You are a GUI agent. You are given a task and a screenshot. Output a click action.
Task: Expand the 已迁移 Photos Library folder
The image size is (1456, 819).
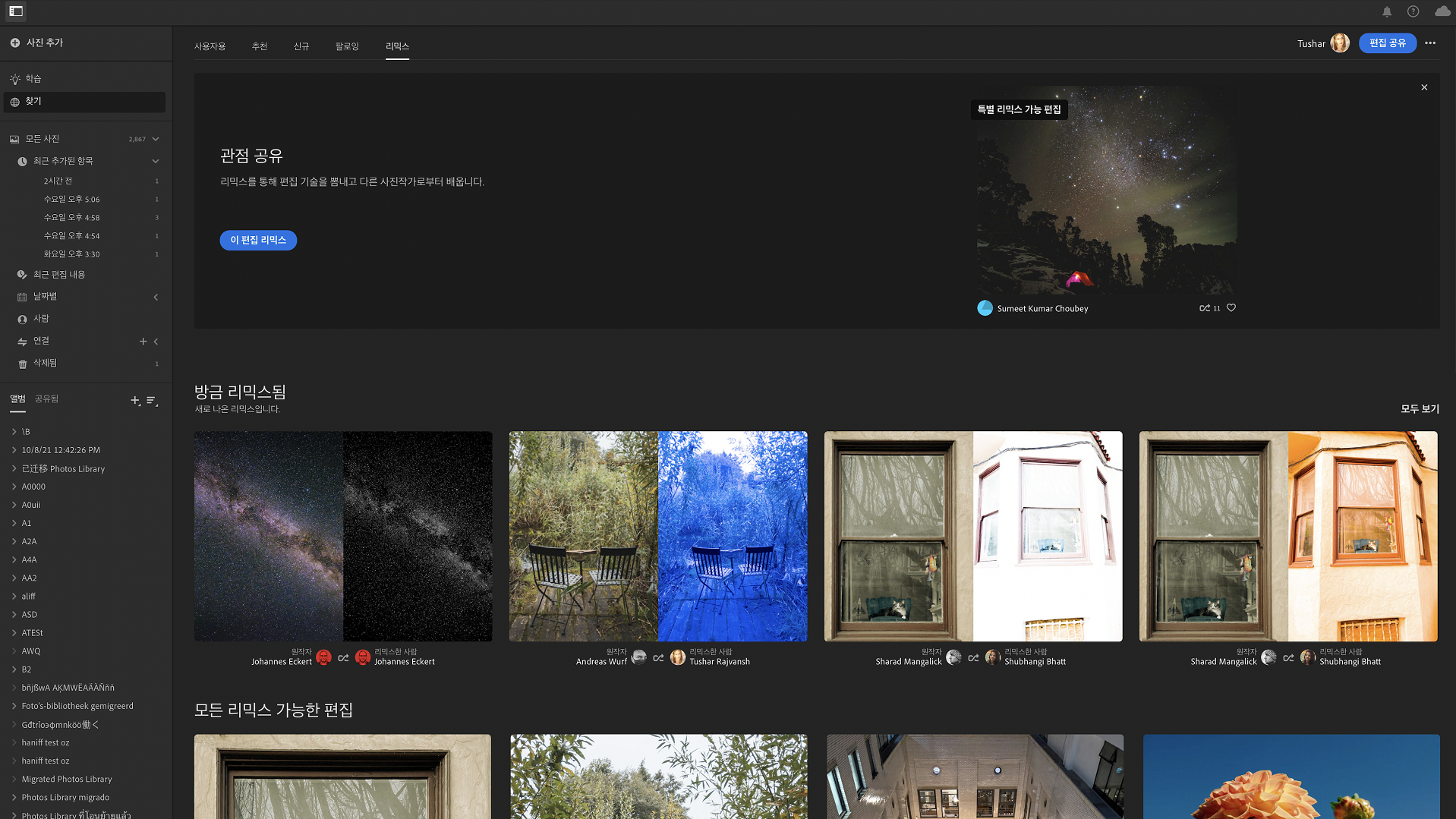tap(14, 468)
